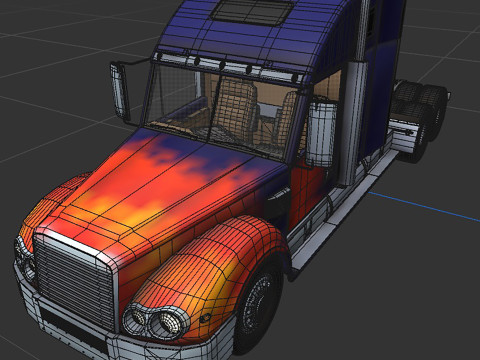Image resolution: width=480 pixels, height=360 pixels.
Task: Click the blue axis line in viewport
Action: [x=424, y=206]
